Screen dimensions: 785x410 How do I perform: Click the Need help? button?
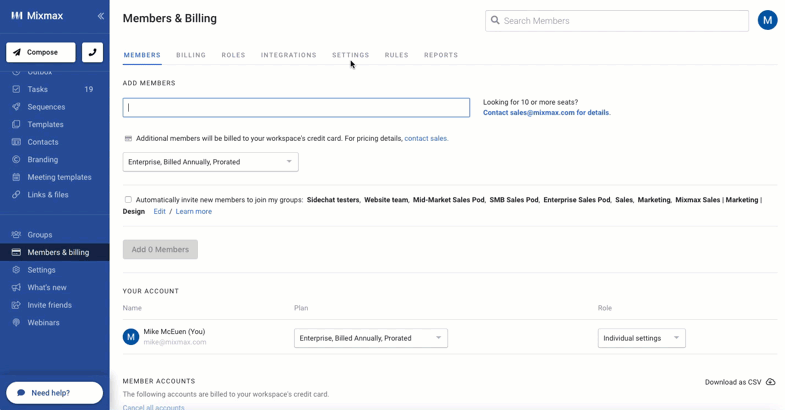[x=55, y=393]
